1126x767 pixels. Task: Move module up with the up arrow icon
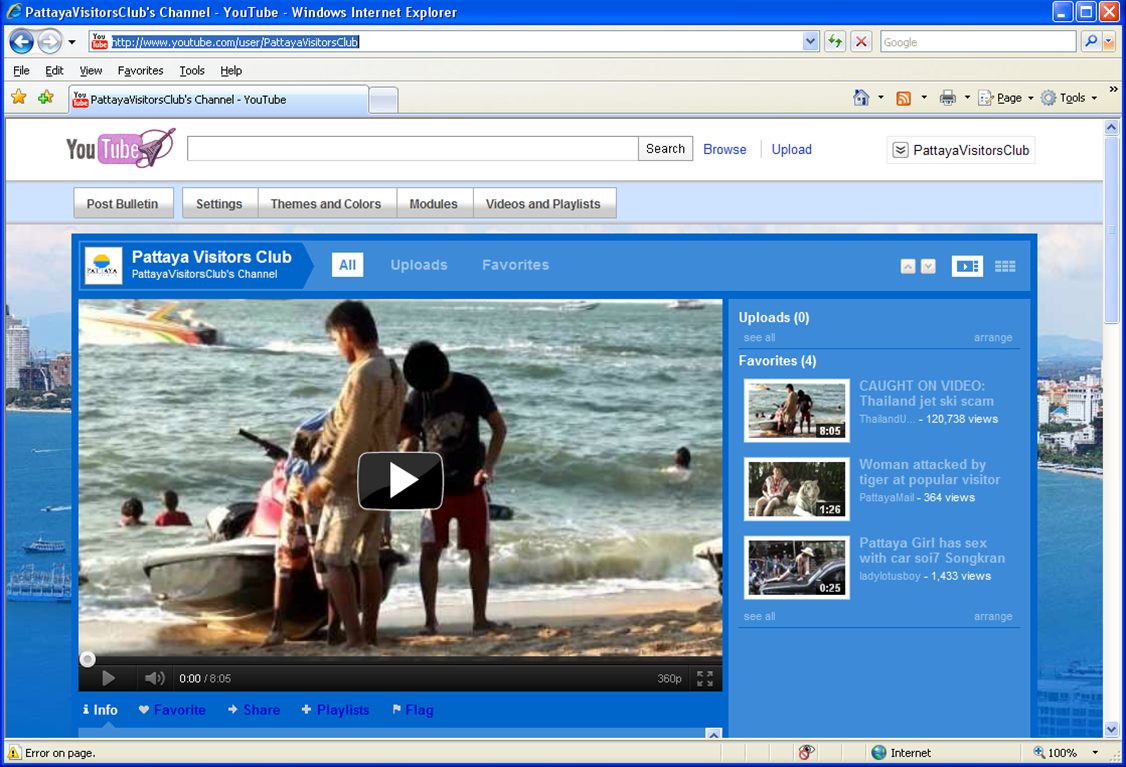908,266
